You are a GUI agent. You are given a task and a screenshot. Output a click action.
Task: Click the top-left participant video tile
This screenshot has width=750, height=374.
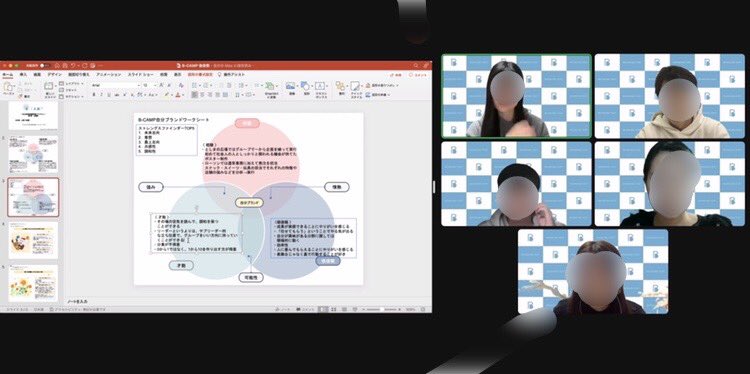[x=517, y=96]
